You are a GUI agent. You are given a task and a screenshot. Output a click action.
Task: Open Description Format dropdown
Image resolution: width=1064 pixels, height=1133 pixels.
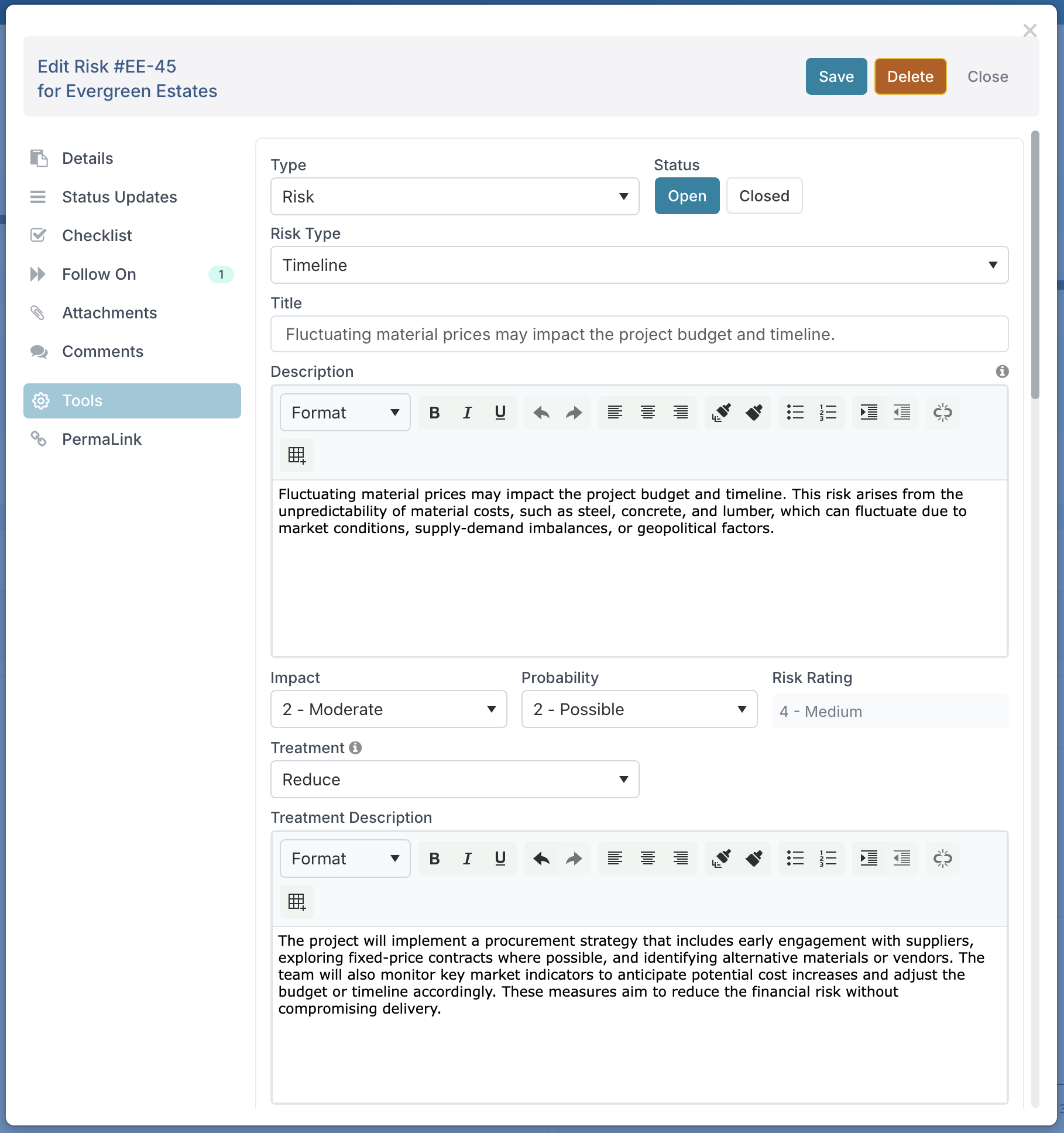click(345, 413)
